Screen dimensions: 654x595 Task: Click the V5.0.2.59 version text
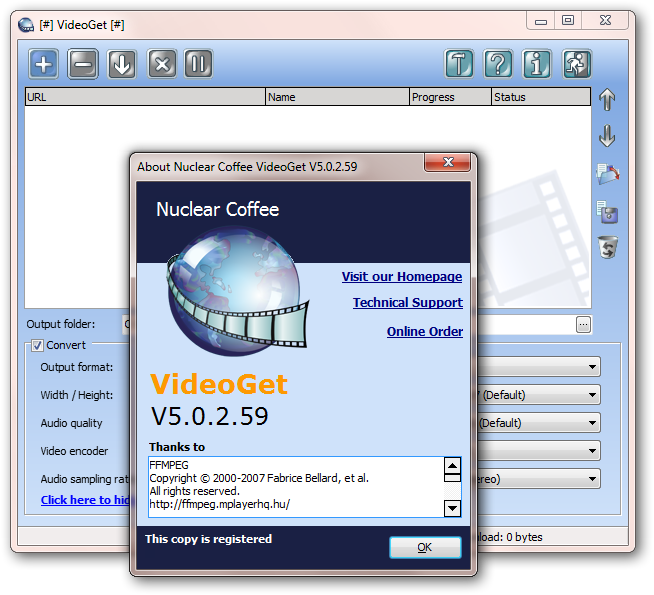pos(209,416)
